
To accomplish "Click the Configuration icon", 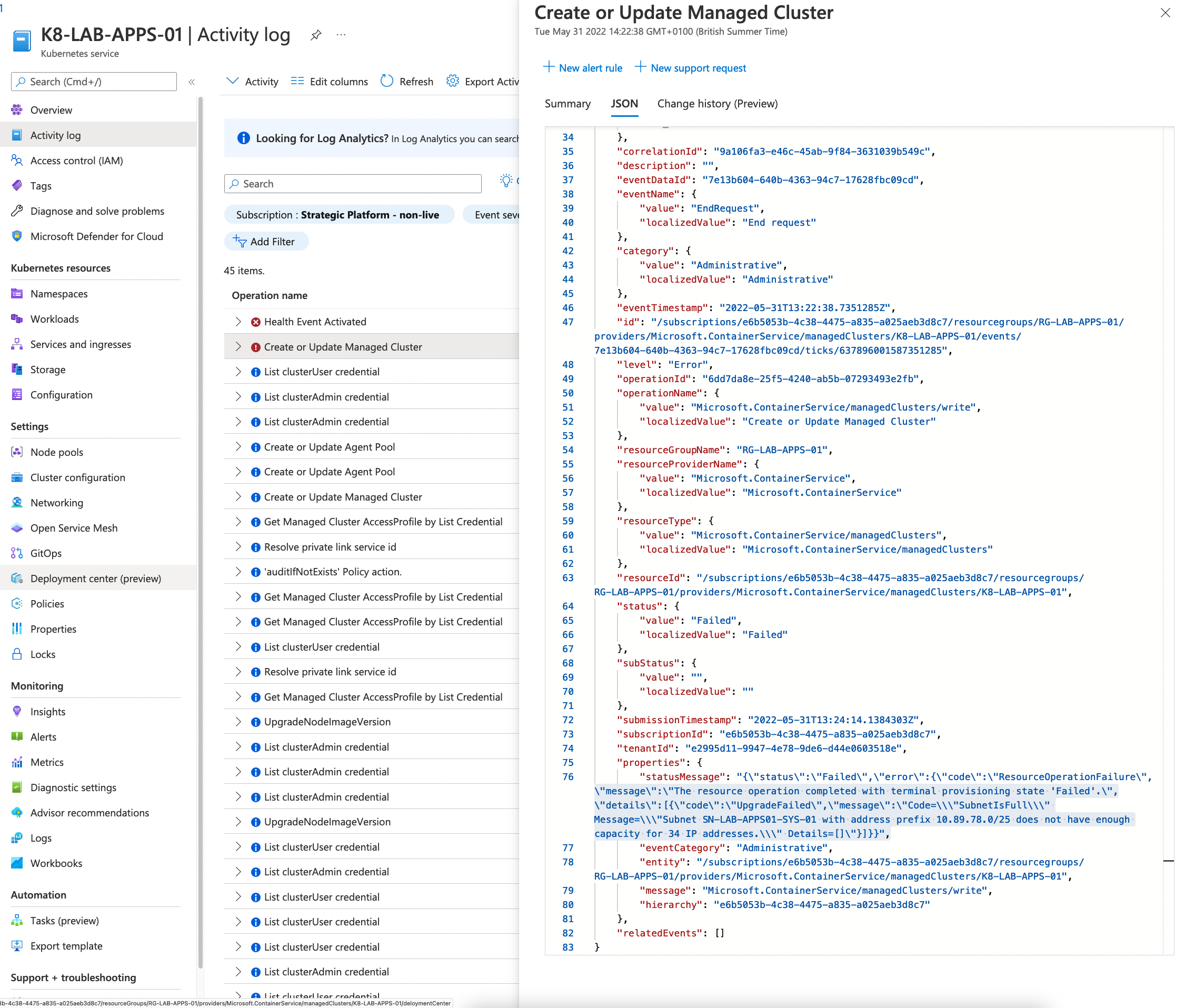I will (x=17, y=394).
